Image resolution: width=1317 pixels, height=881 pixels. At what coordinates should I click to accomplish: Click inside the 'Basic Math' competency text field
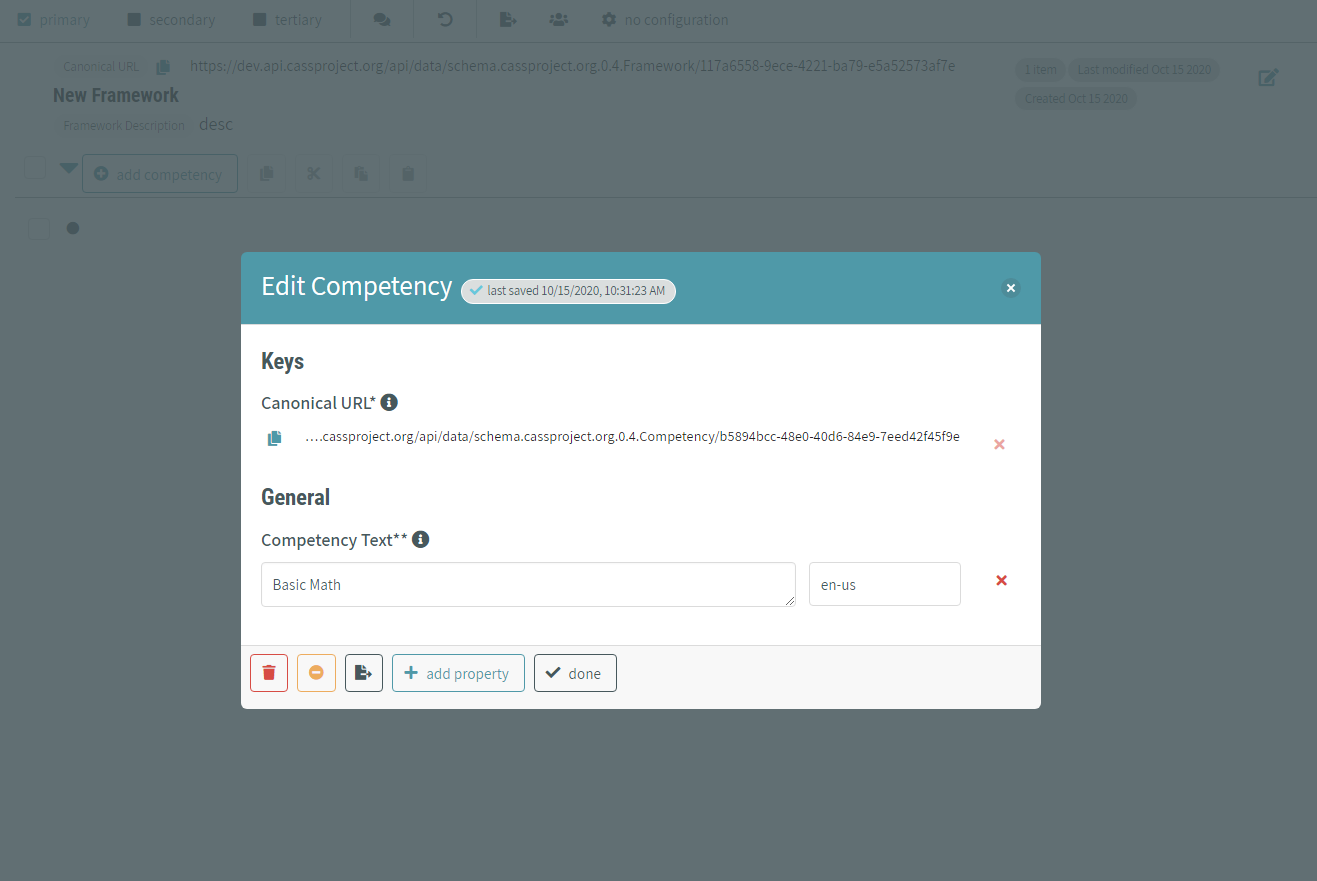pyautogui.click(x=528, y=584)
